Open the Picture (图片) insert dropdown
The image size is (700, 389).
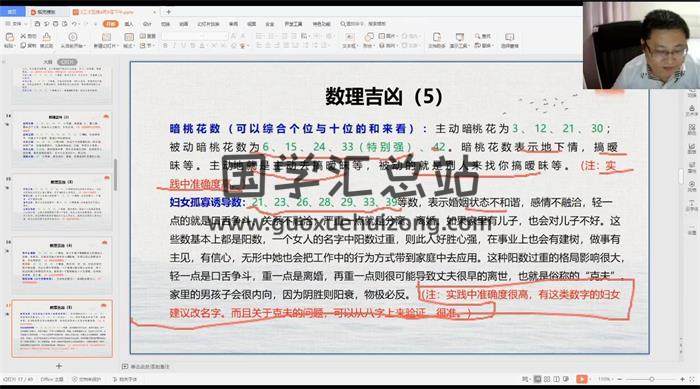coord(388,36)
